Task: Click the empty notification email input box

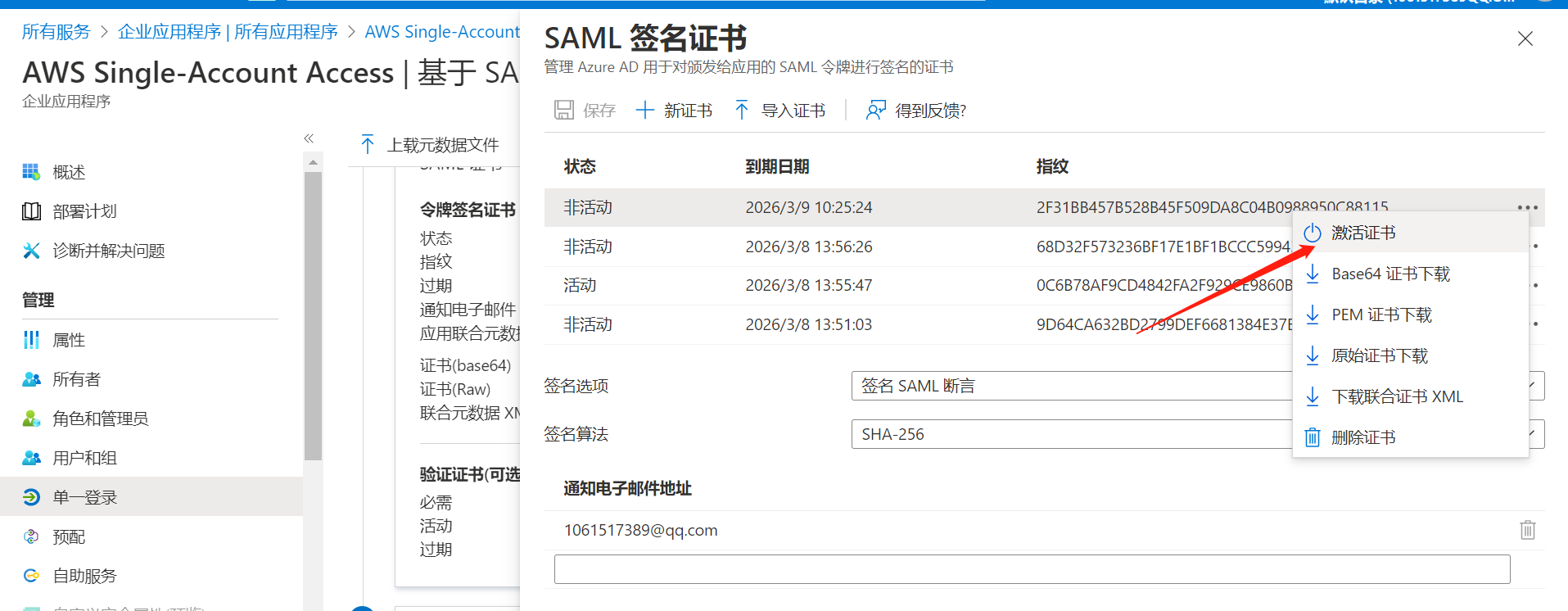Action: [x=1032, y=569]
